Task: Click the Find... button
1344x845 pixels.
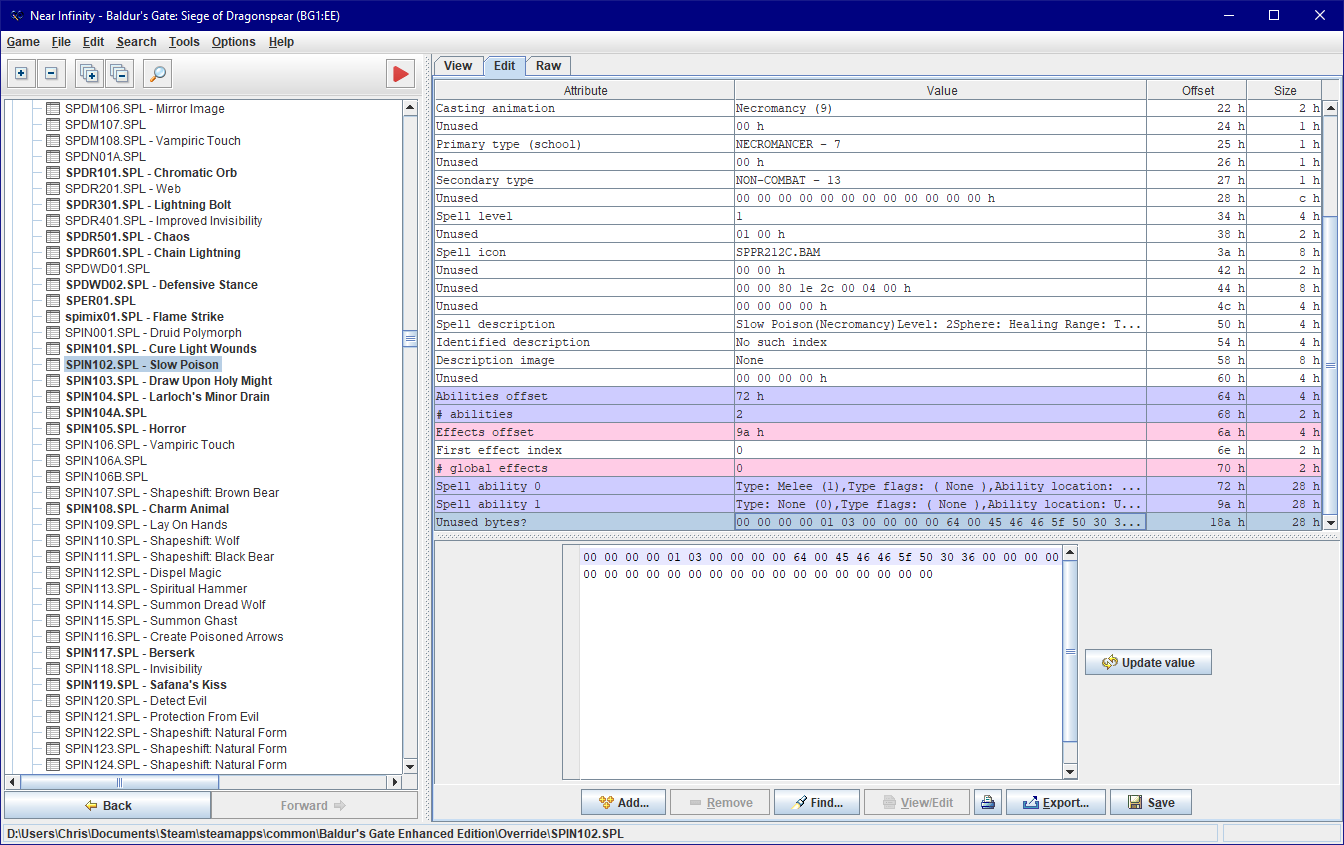Action: coord(816,802)
